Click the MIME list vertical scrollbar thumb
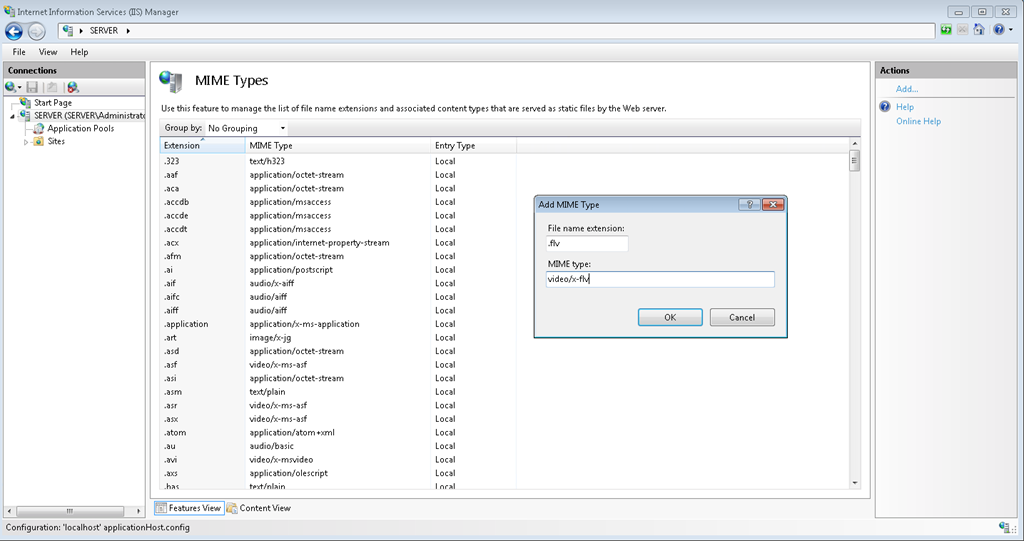This screenshot has width=1024, height=541. 855,160
